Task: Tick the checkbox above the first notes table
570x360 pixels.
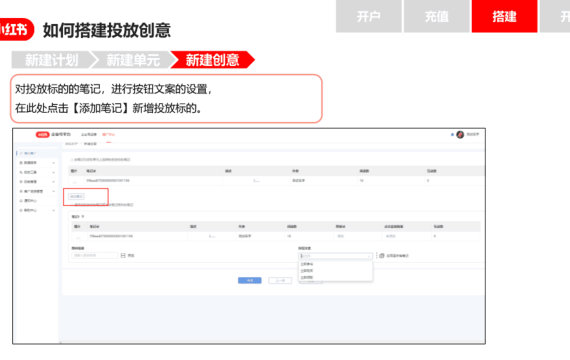Action: [72, 160]
